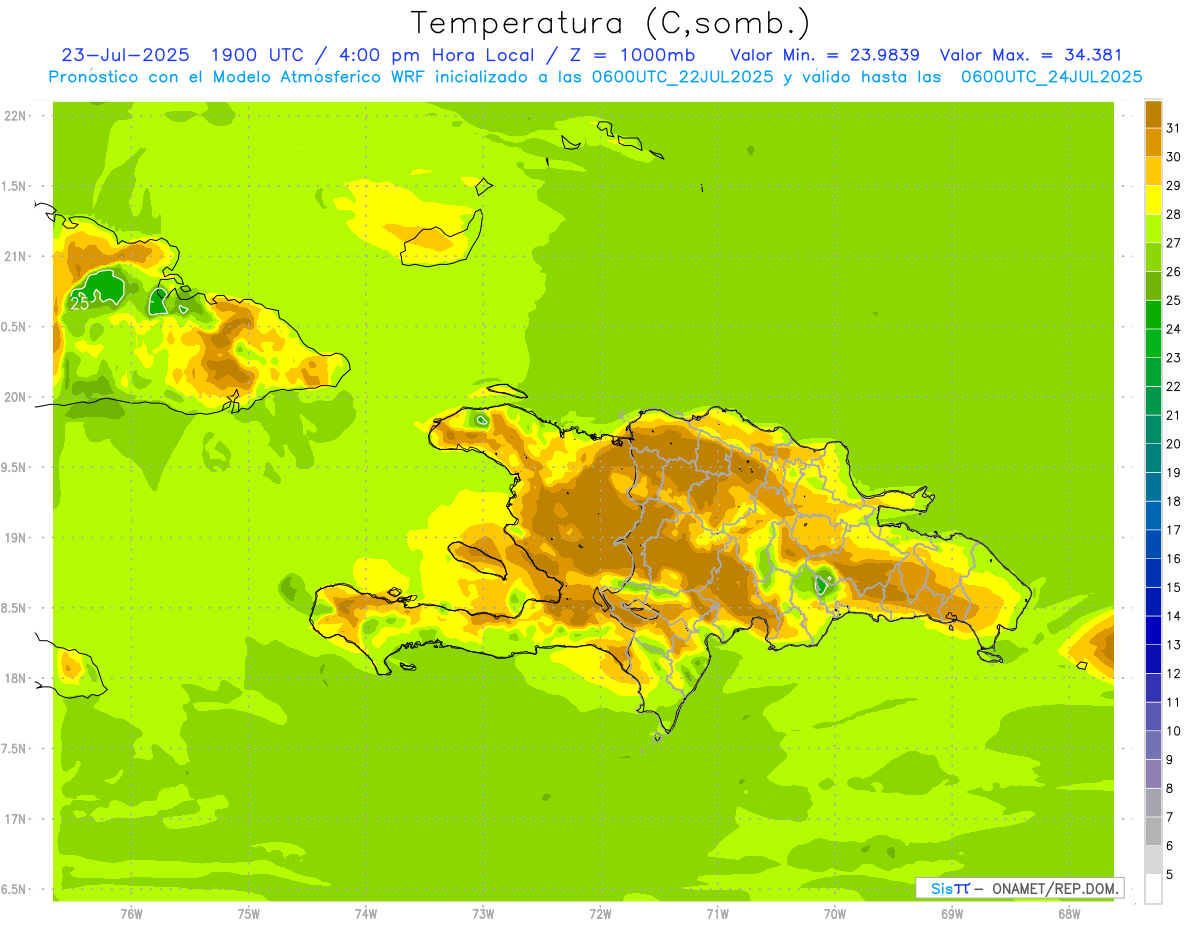Image resolution: width=1200 pixels, height=927 pixels.
Task: Click the '68W' longitude label
Action: point(1069,913)
